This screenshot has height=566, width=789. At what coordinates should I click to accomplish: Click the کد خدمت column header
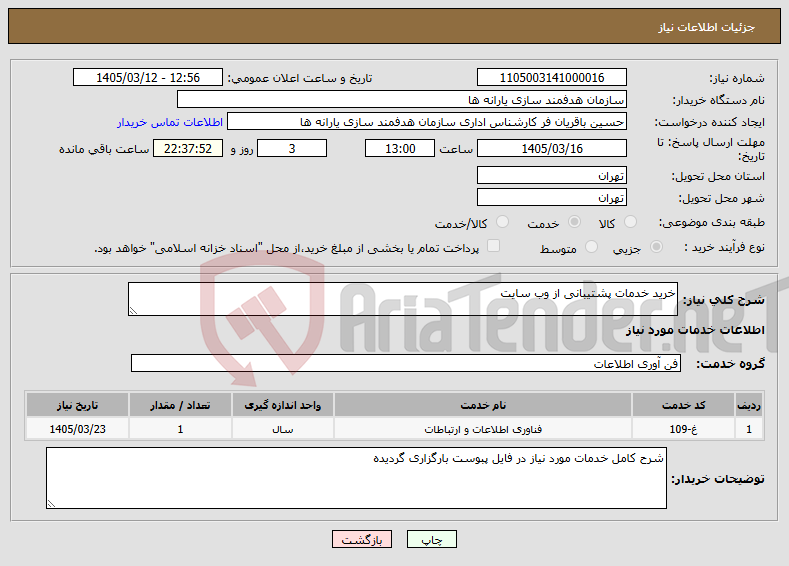click(x=683, y=405)
